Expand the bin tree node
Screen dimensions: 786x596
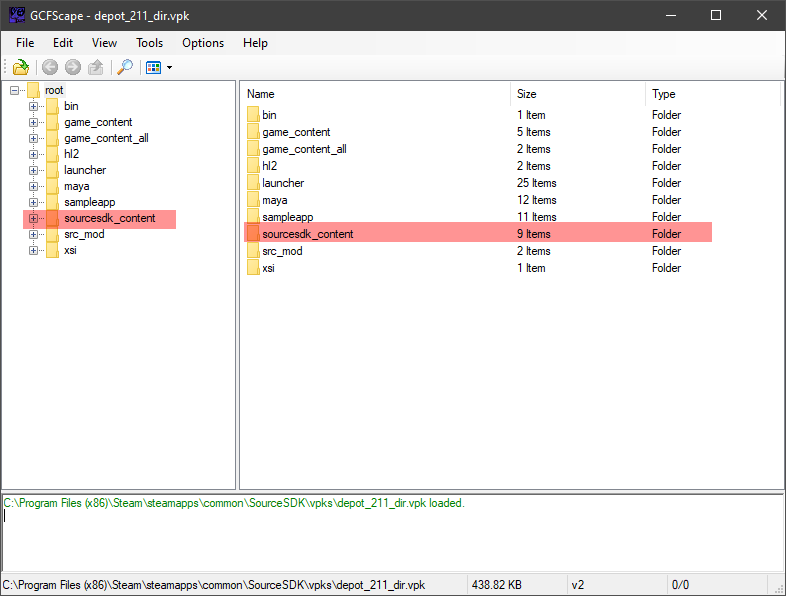point(33,106)
